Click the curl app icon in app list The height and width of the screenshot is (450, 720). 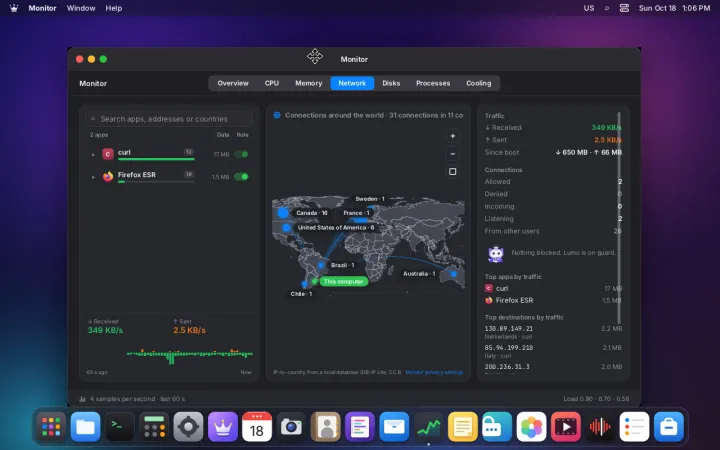[108, 154]
